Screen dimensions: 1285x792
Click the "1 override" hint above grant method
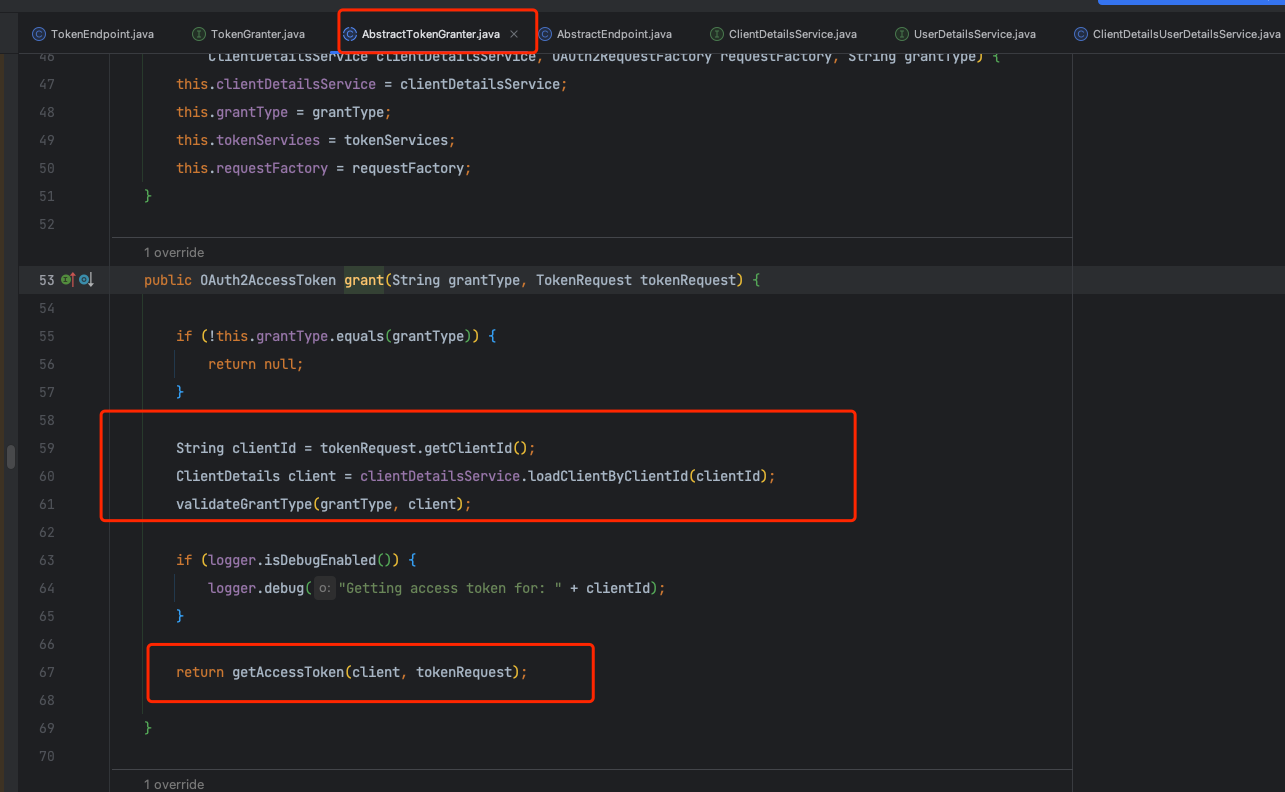coord(174,252)
